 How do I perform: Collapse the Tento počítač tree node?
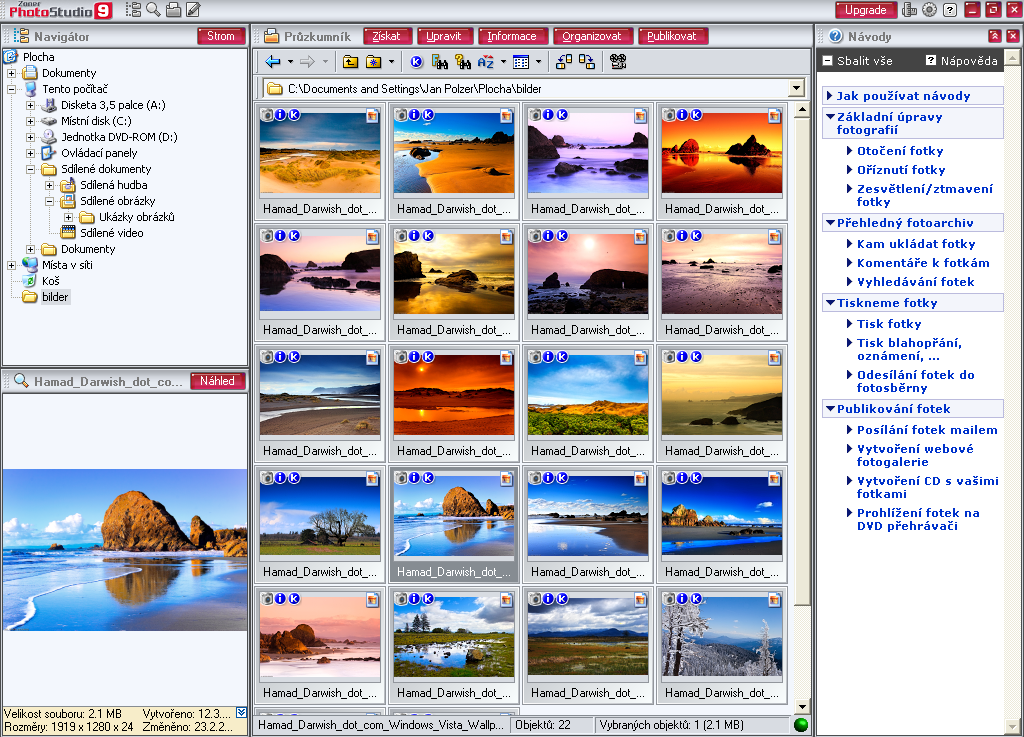click(12, 89)
